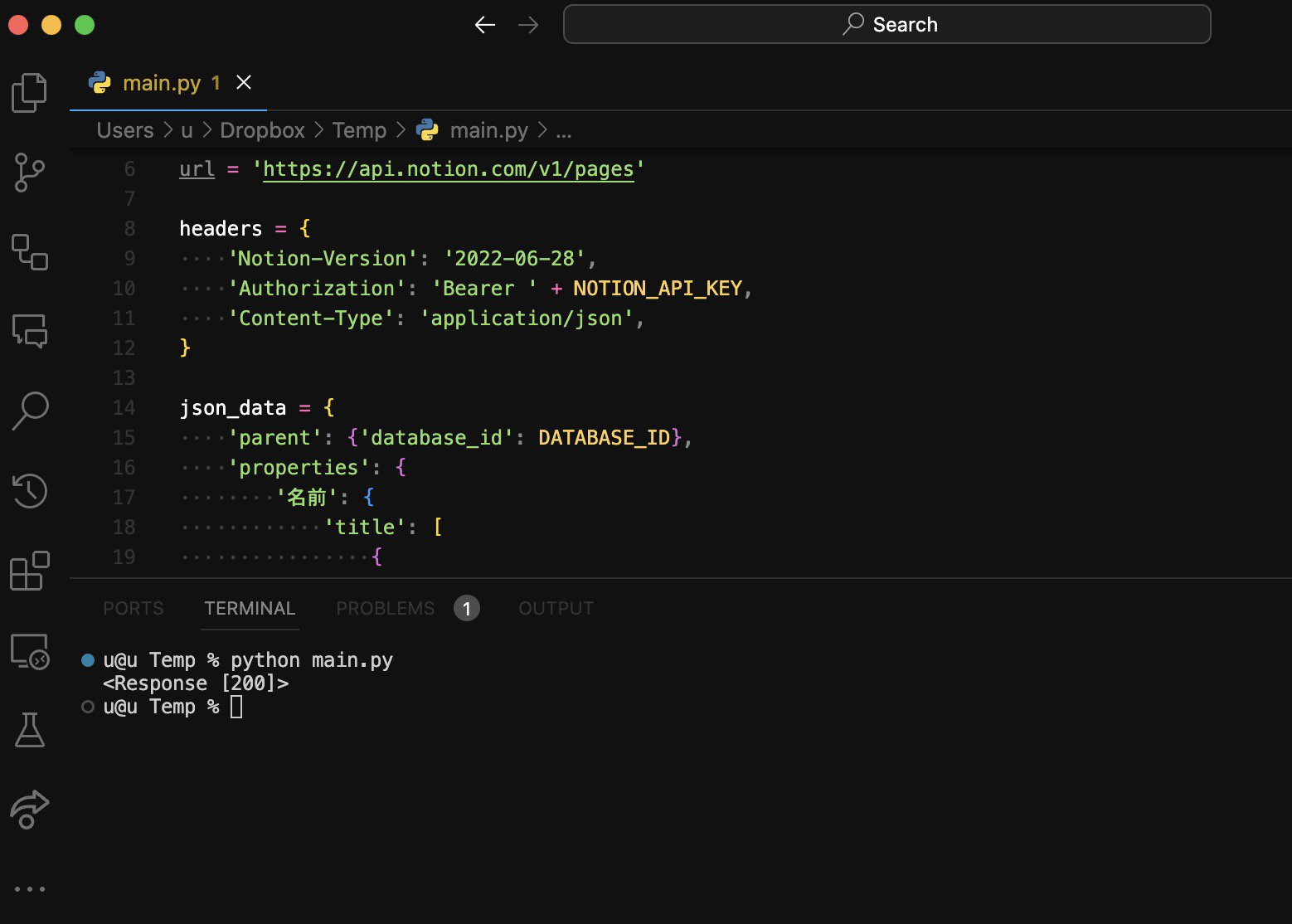Open the Remote Explorer view
This screenshot has width=1292, height=924.
click(x=30, y=651)
